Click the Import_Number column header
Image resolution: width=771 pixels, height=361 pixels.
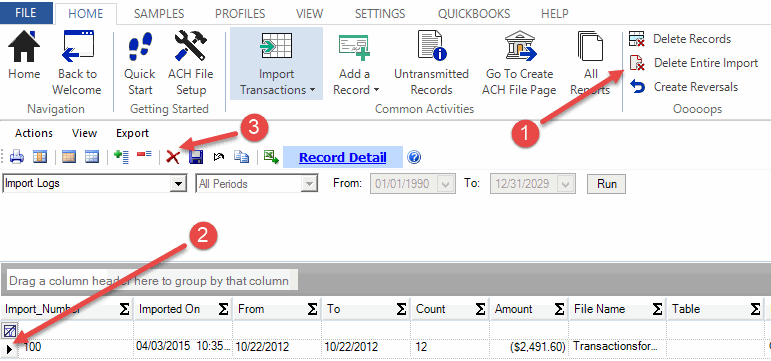coord(67,309)
